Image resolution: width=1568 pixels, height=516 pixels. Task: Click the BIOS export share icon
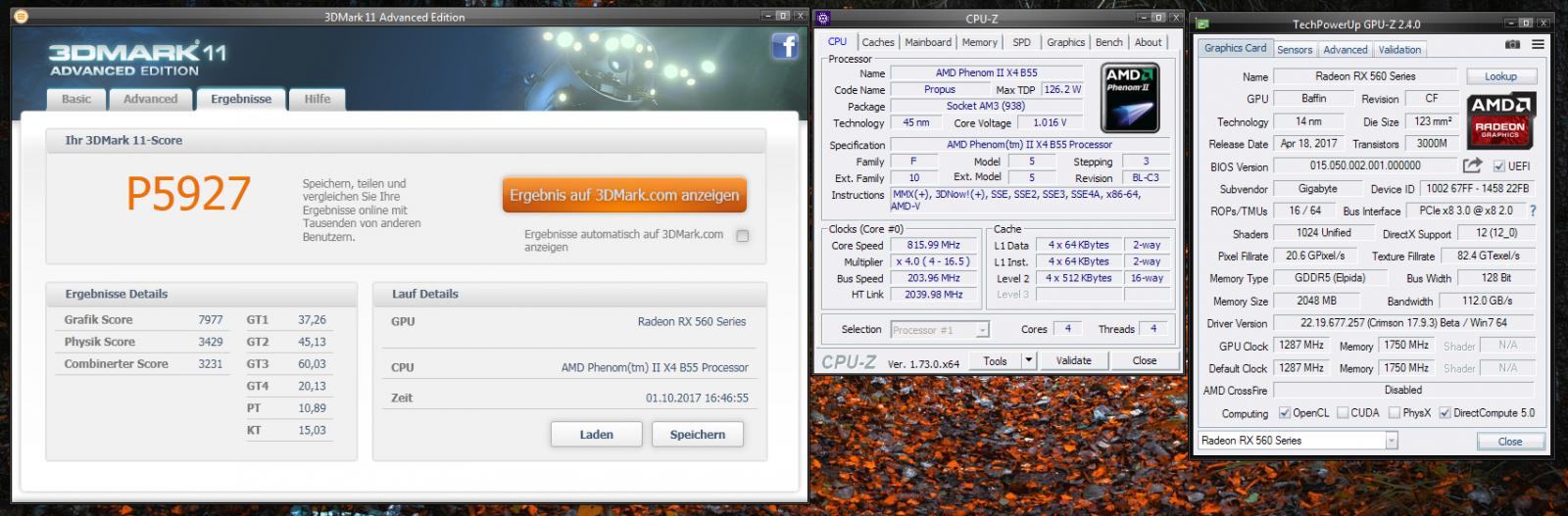1472,165
